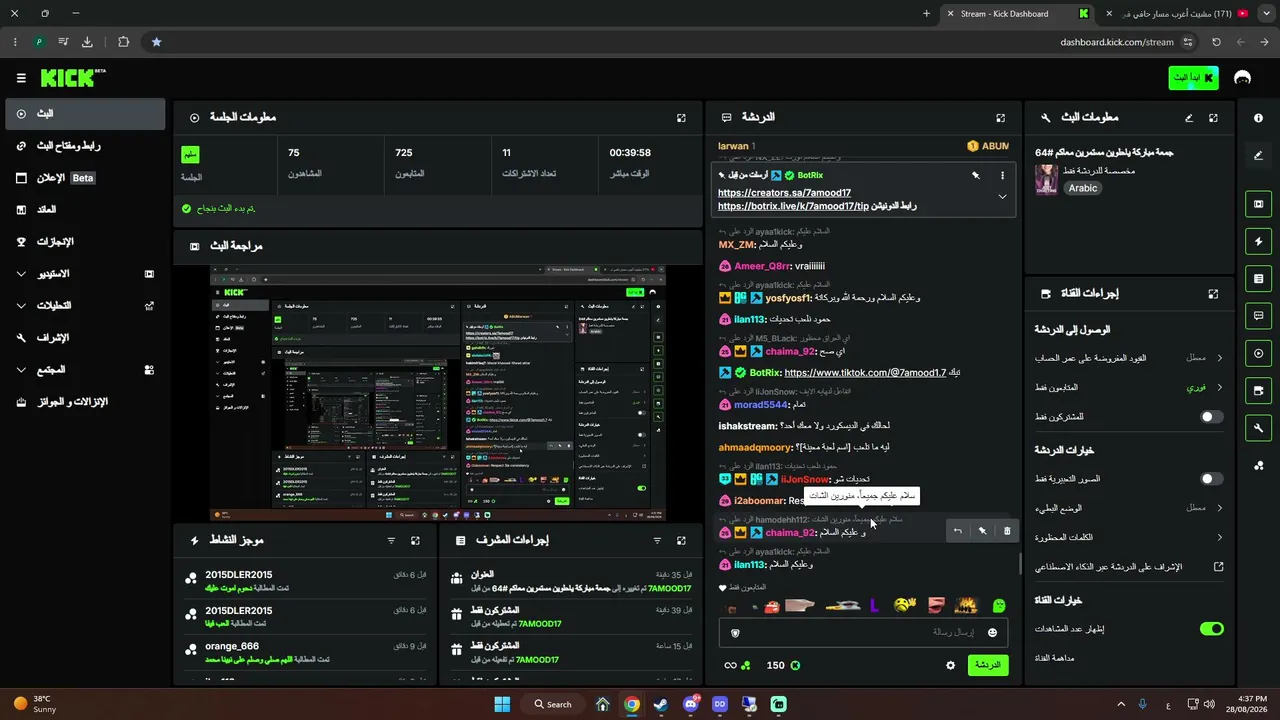Pin the hovered chaima_92 message
Image resolution: width=1280 pixels, height=720 pixels.
coord(982,531)
